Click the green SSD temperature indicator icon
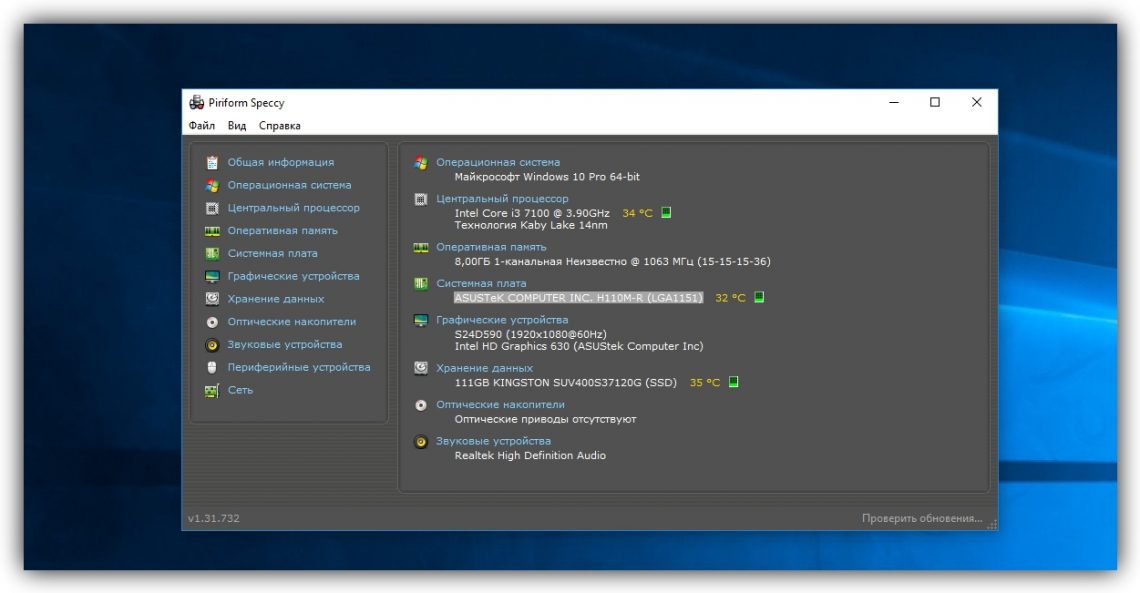Screen dimensions: 1140x593 pos(733,382)
